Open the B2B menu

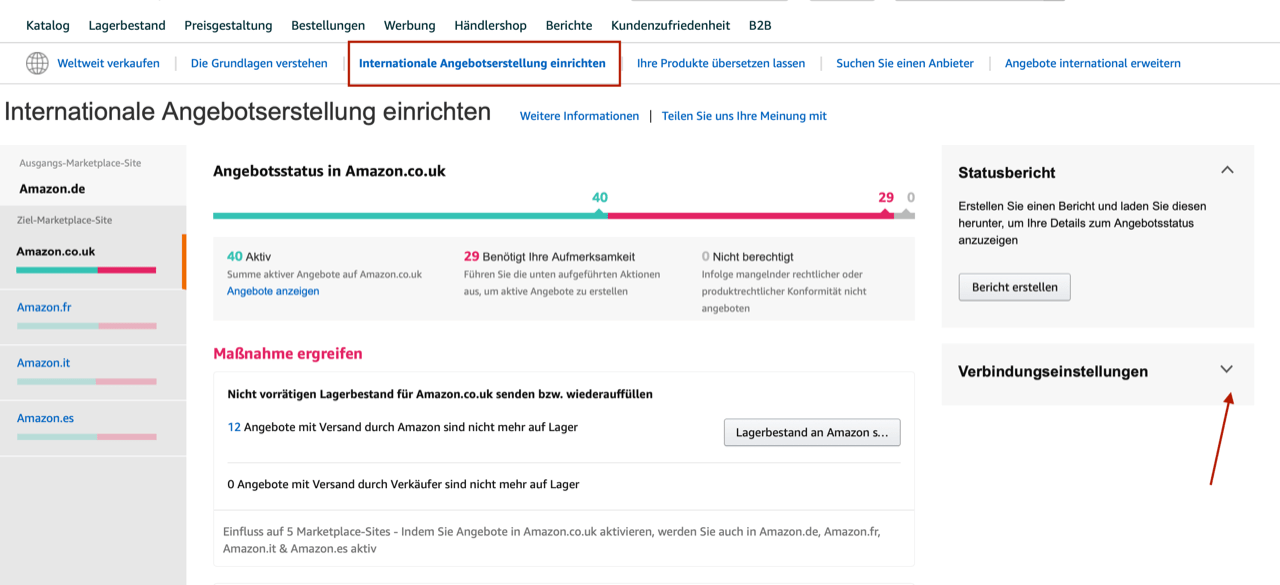click(760, 25)
